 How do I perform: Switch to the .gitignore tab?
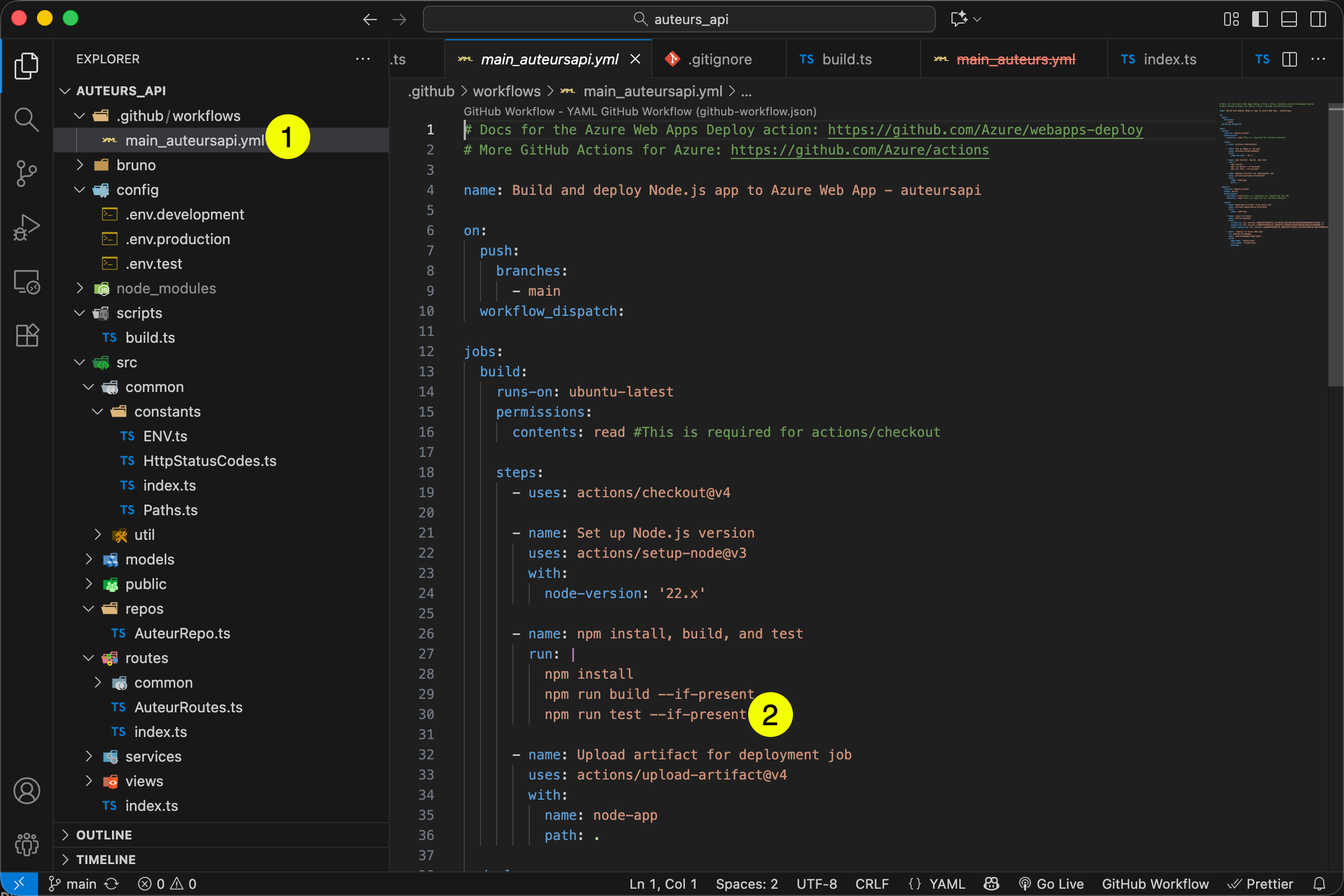point(719,59)
